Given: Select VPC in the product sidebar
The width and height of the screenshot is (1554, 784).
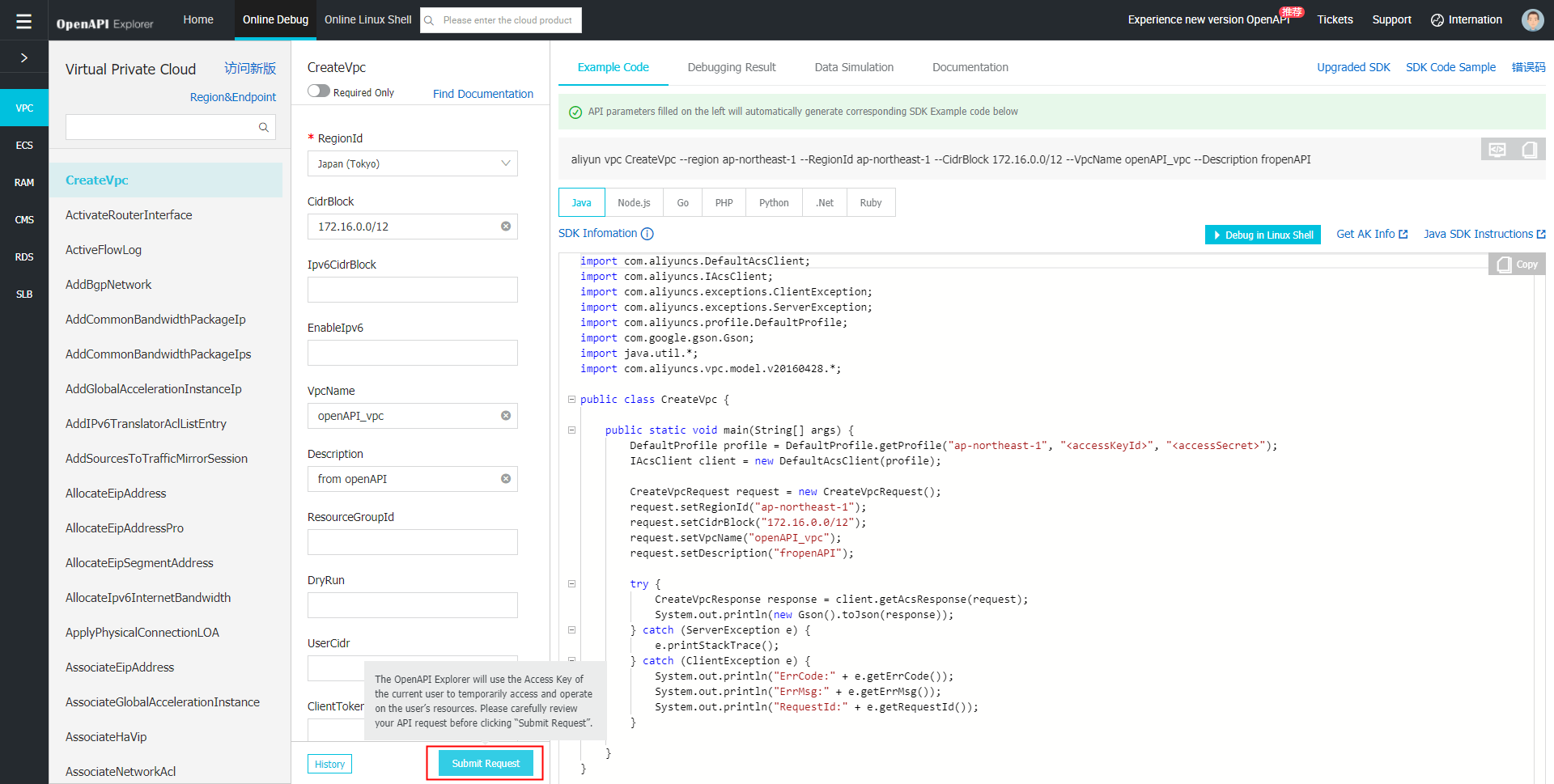Looking at the screenshot, I should point(24,108).
